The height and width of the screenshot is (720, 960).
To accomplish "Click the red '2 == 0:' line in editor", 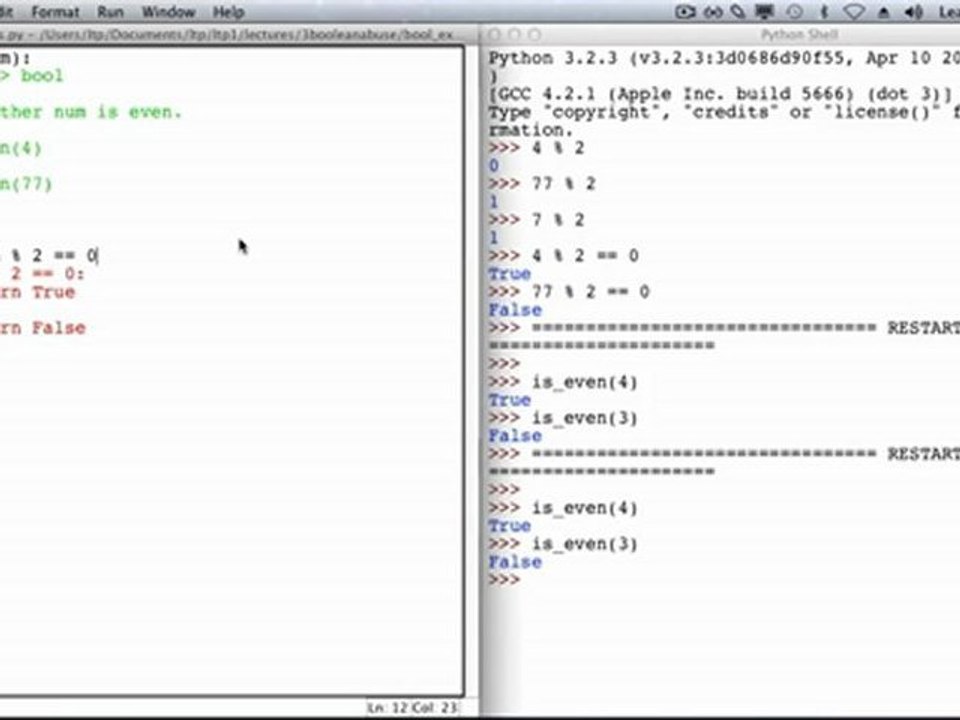I will (x=47, y=274).
